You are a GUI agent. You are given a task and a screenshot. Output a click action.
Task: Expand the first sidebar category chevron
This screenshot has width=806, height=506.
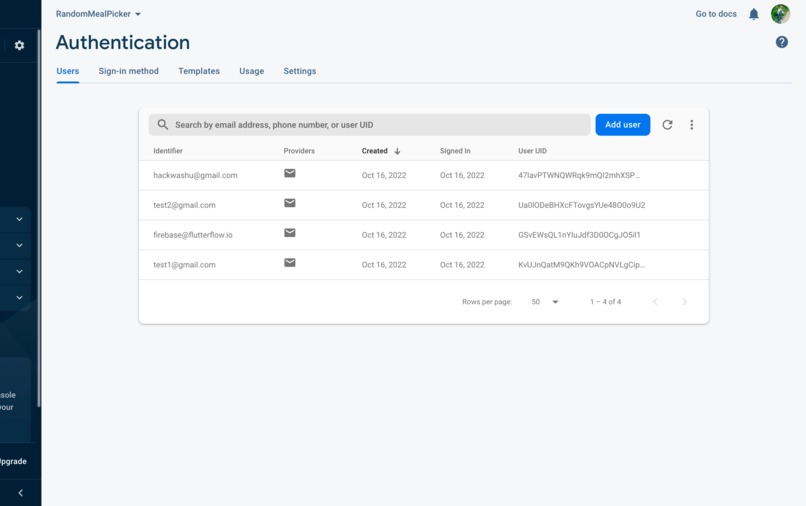click(x=19, y=219)
